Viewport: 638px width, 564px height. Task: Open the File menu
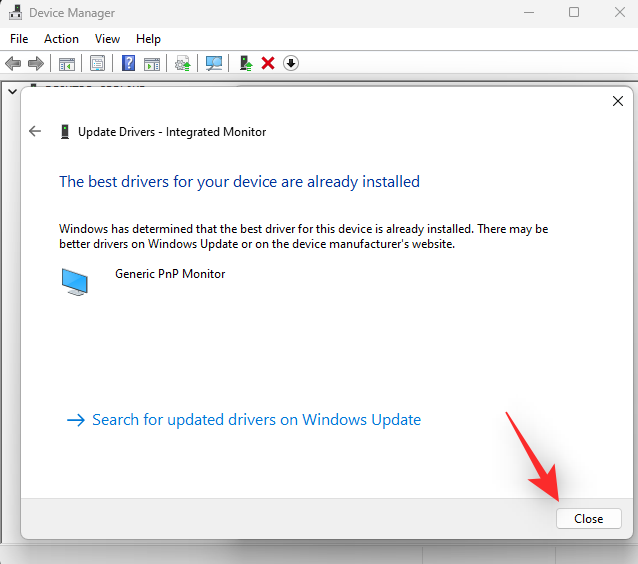[x=20, y=39]
